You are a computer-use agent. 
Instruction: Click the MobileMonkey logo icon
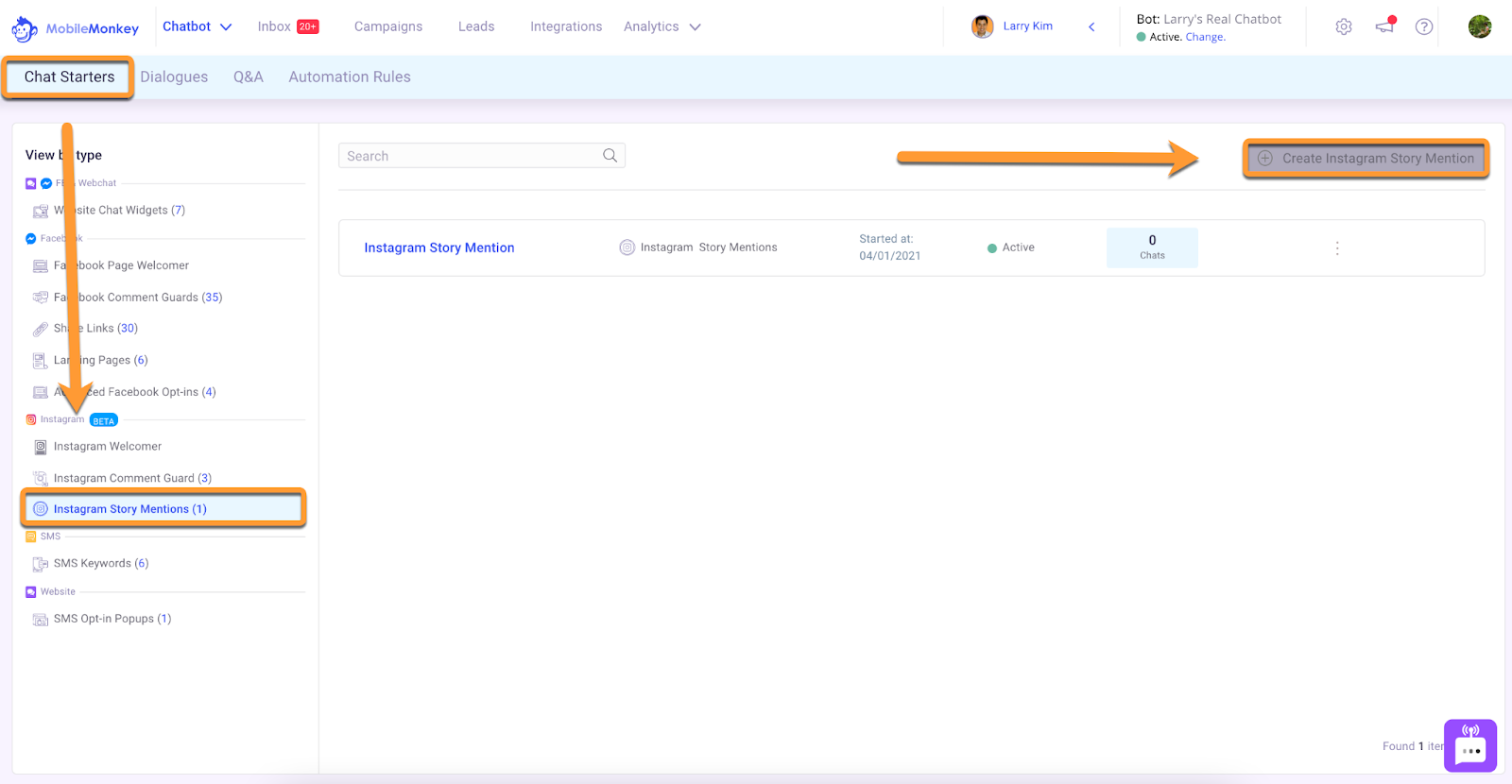(25, 28)
